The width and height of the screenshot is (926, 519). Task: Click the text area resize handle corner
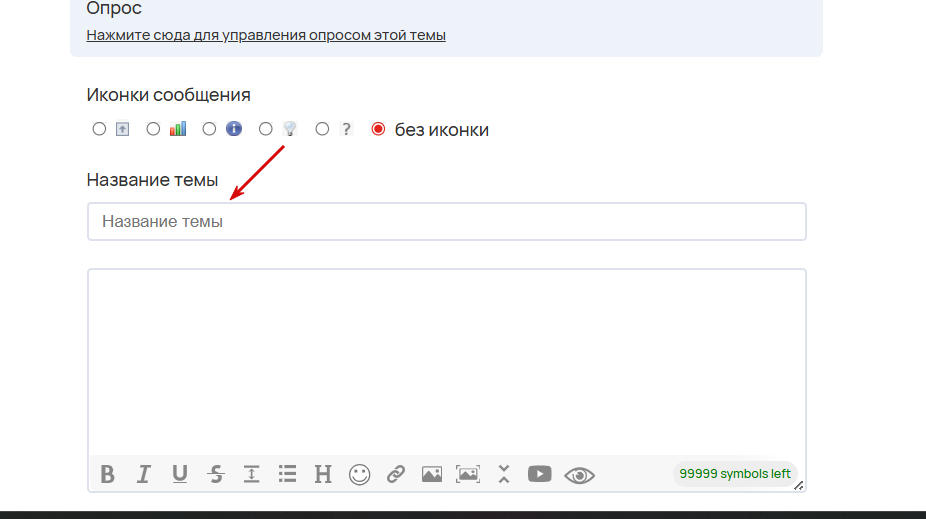coord(798,485)
